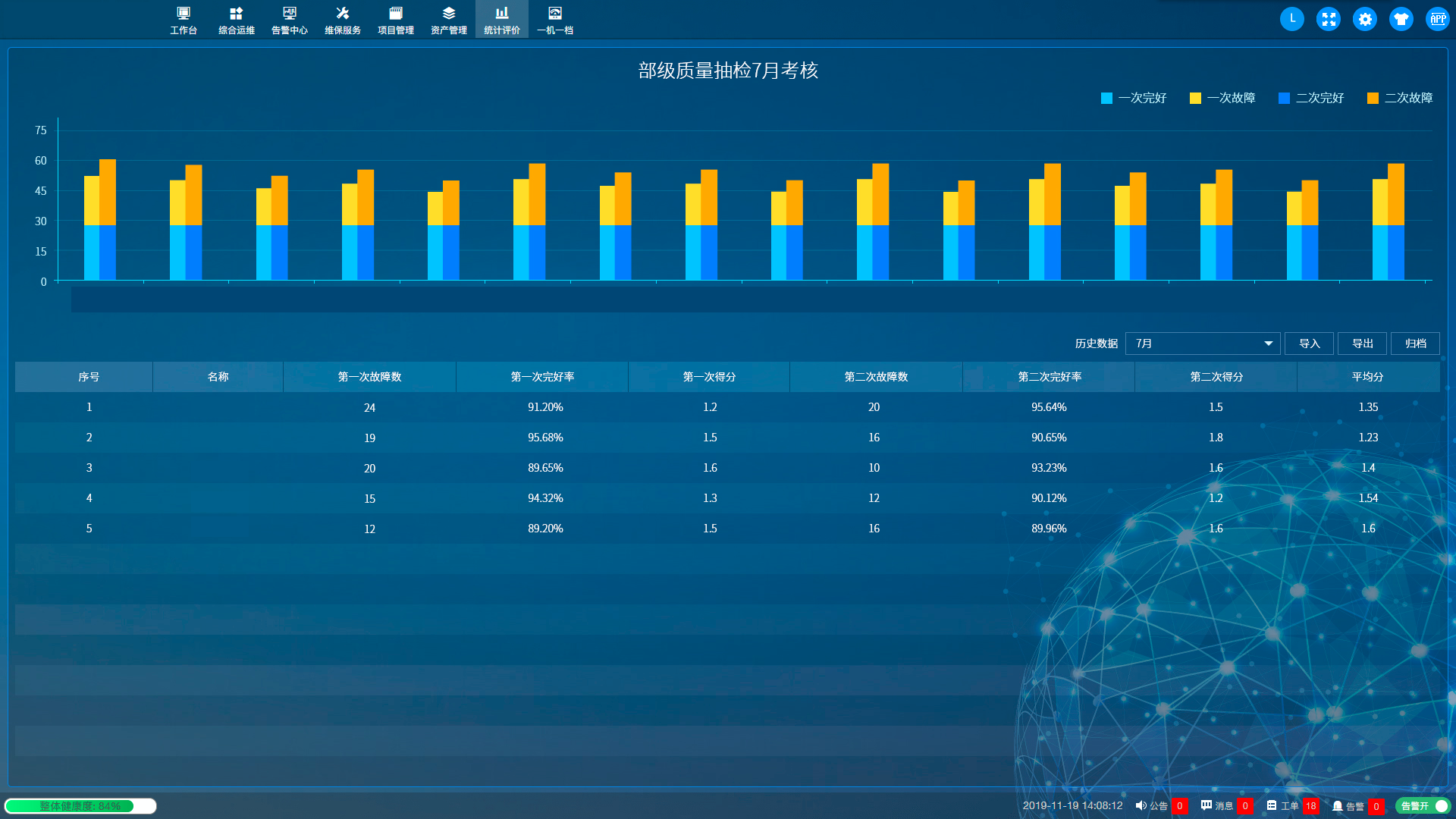Click the 第一次得分 column header
This screenshot has height=819, width=1456.
click(x=709, y=377)
